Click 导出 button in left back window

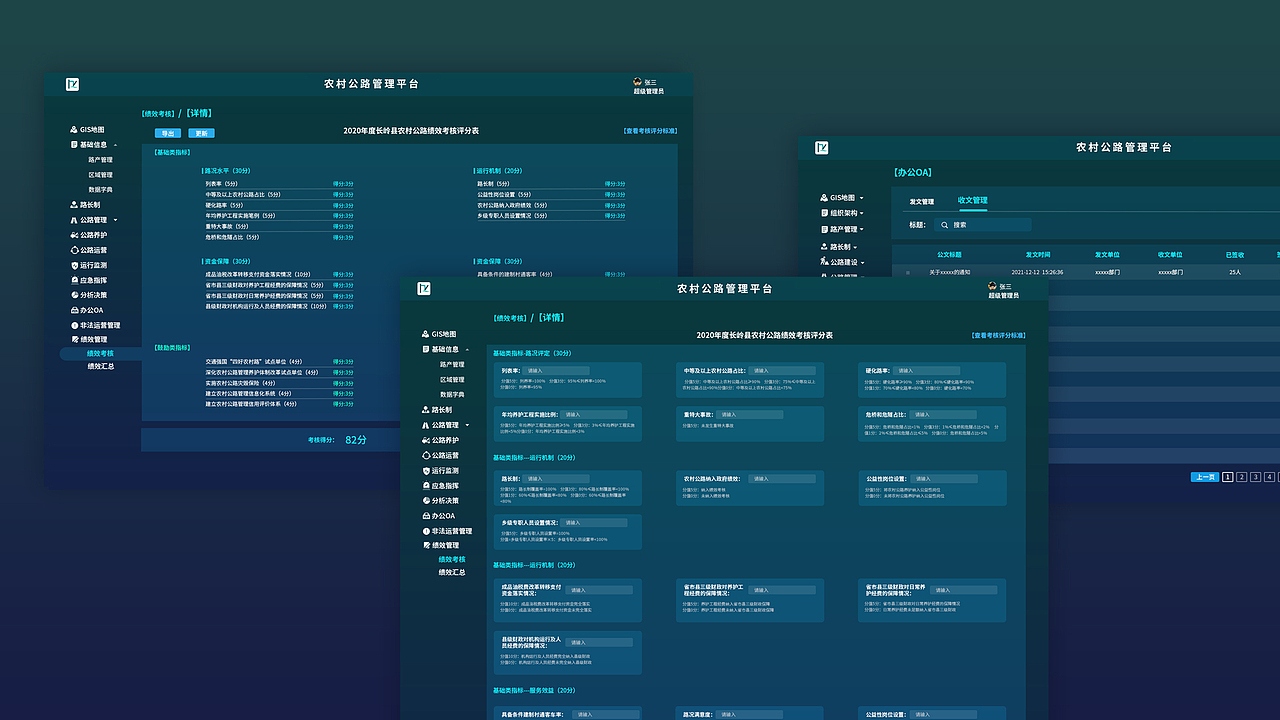(167, 133)
